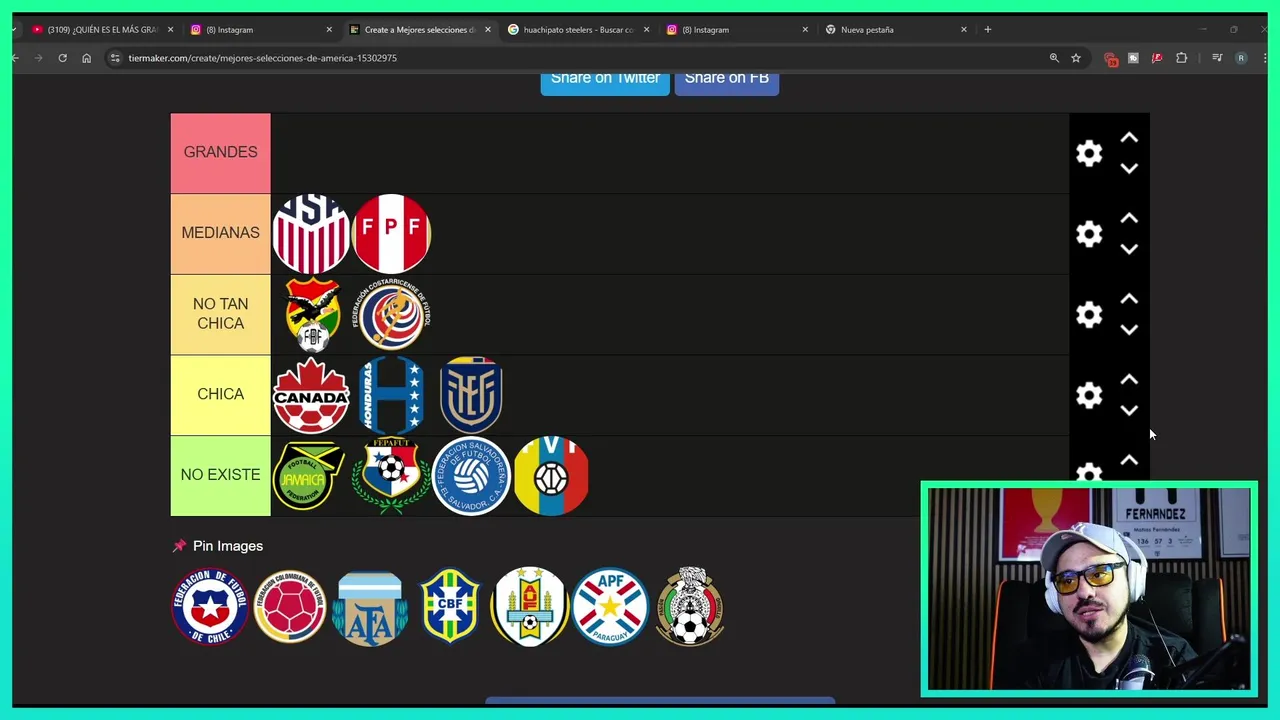The image size is (1280, 720).
Task: Click the browser zoom magnifier icon
Action: pyautogui.click(x=1054, y=58)
